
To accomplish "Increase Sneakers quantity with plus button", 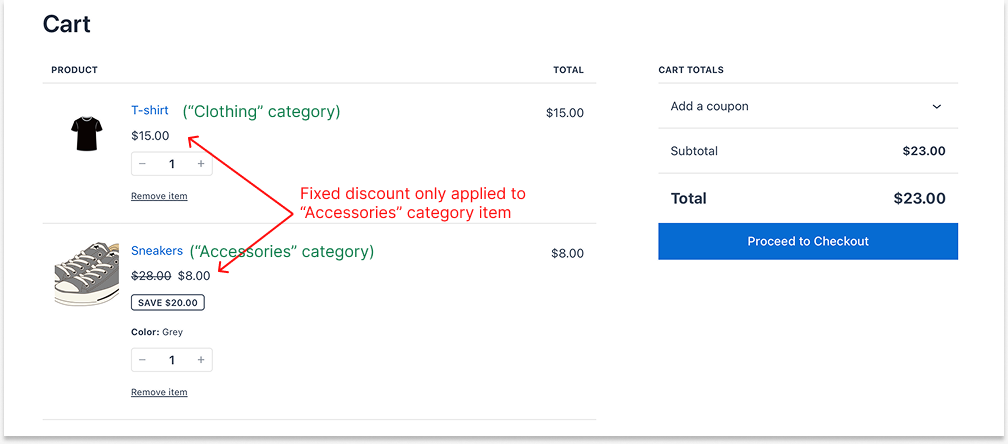I will (201, 360).
